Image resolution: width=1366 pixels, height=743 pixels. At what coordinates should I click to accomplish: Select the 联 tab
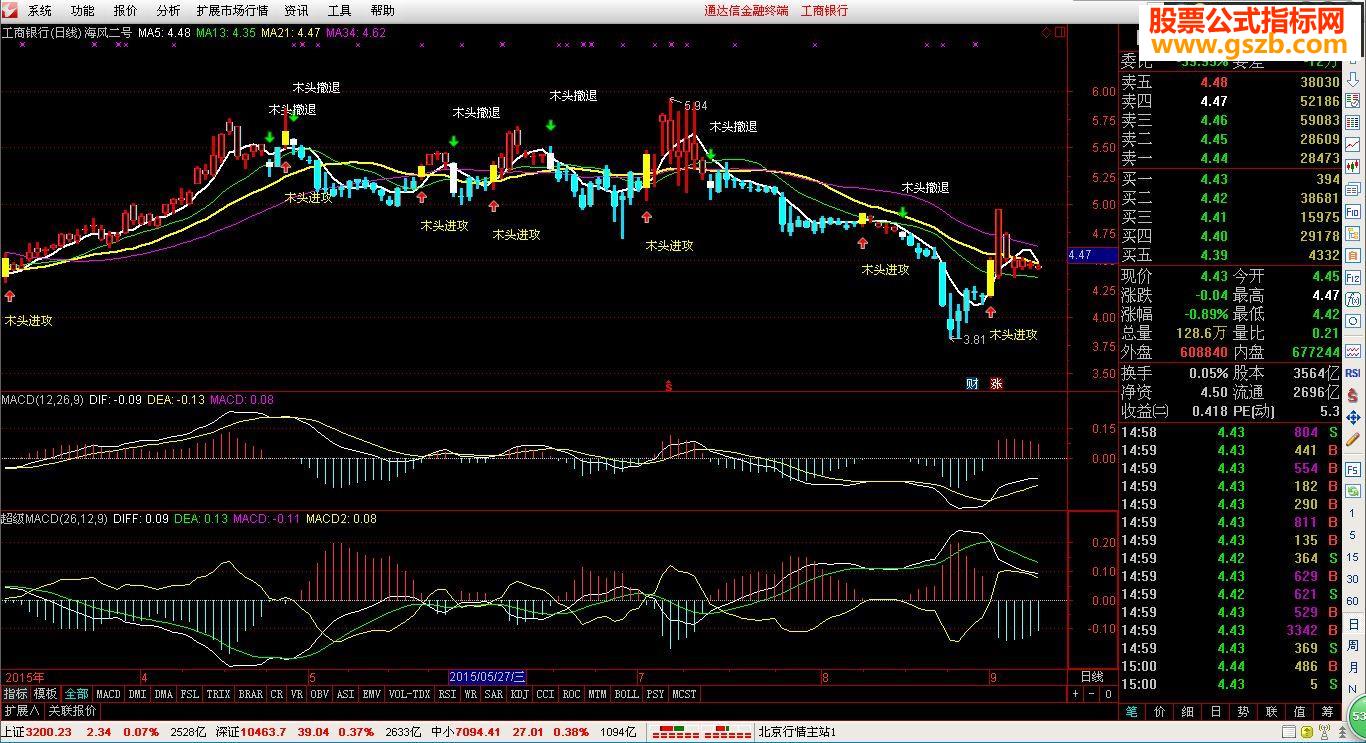1271,712
